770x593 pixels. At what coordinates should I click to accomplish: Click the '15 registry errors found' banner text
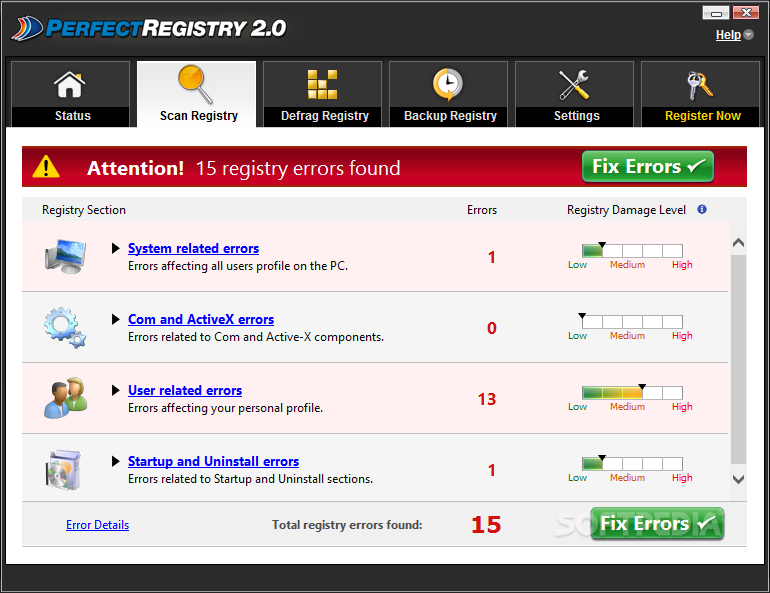pos(298,168)
